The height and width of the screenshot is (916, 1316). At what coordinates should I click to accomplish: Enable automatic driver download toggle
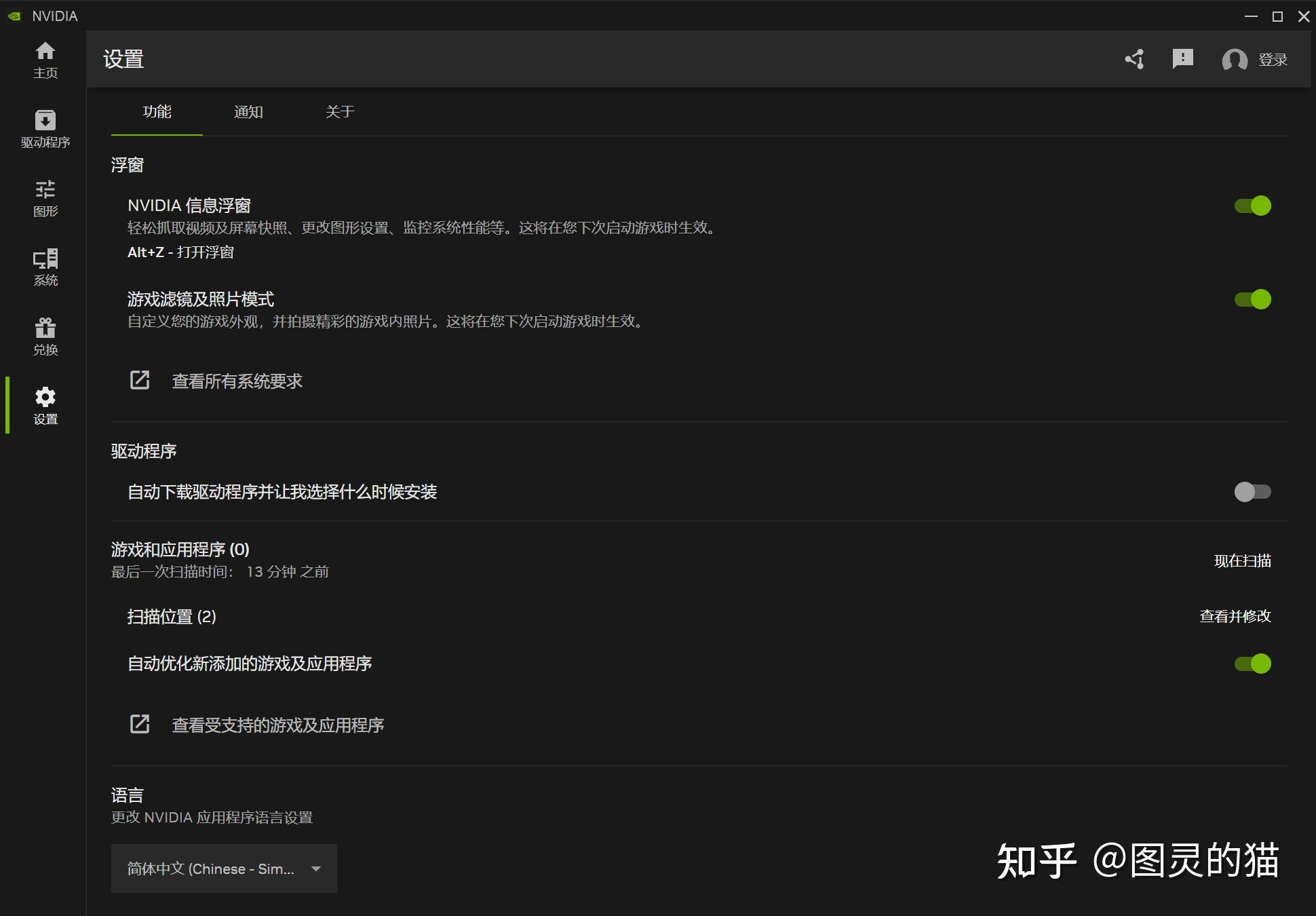1252,492
